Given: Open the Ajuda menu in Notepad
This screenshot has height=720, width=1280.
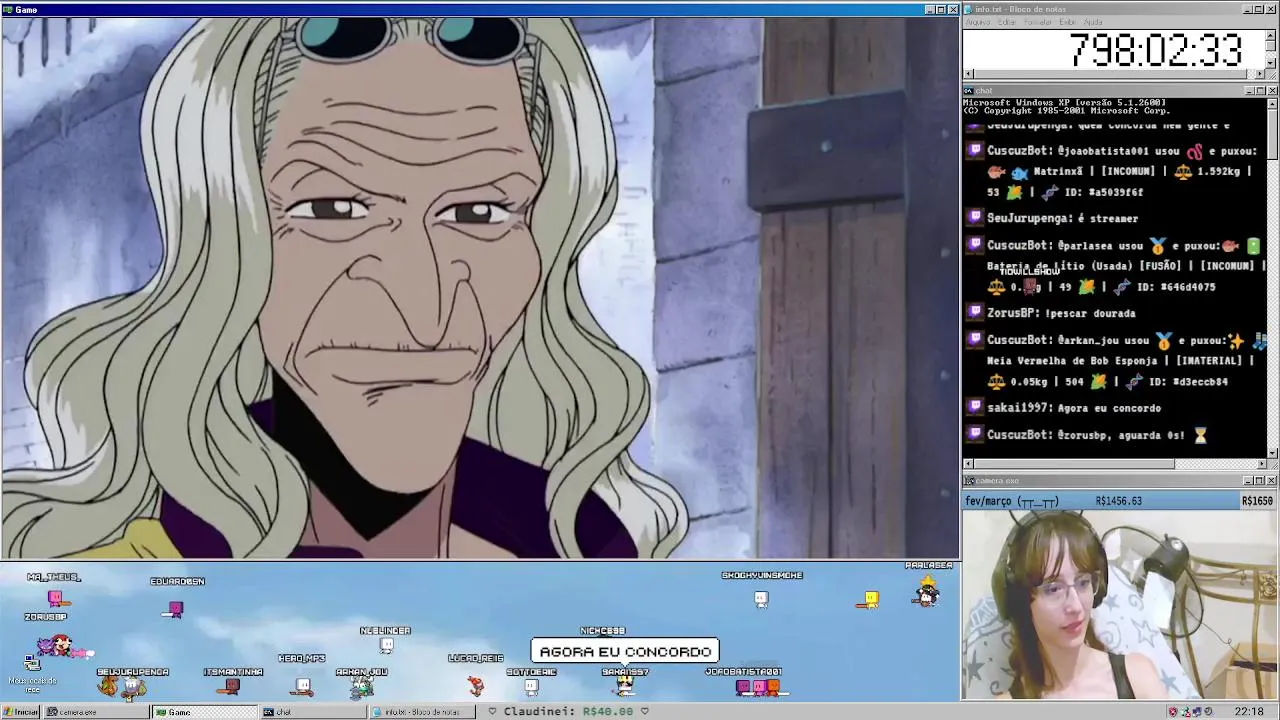Looking at the screenshot, I should tap(1094, 22).
